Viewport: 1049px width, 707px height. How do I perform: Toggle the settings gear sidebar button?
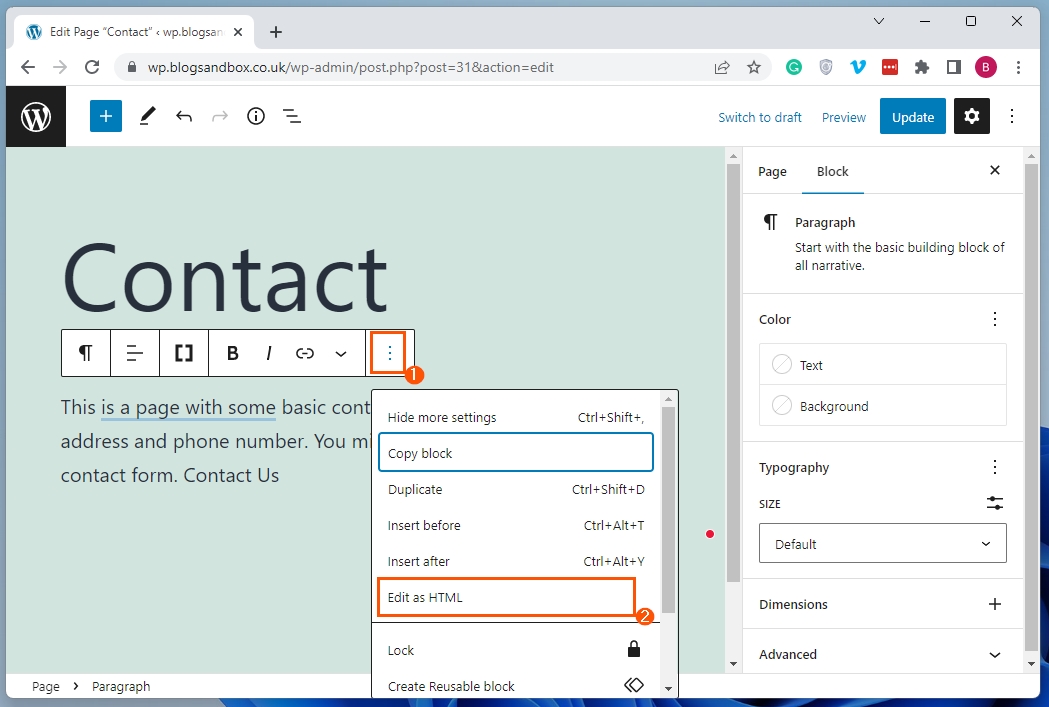click(x=971, y=116)
